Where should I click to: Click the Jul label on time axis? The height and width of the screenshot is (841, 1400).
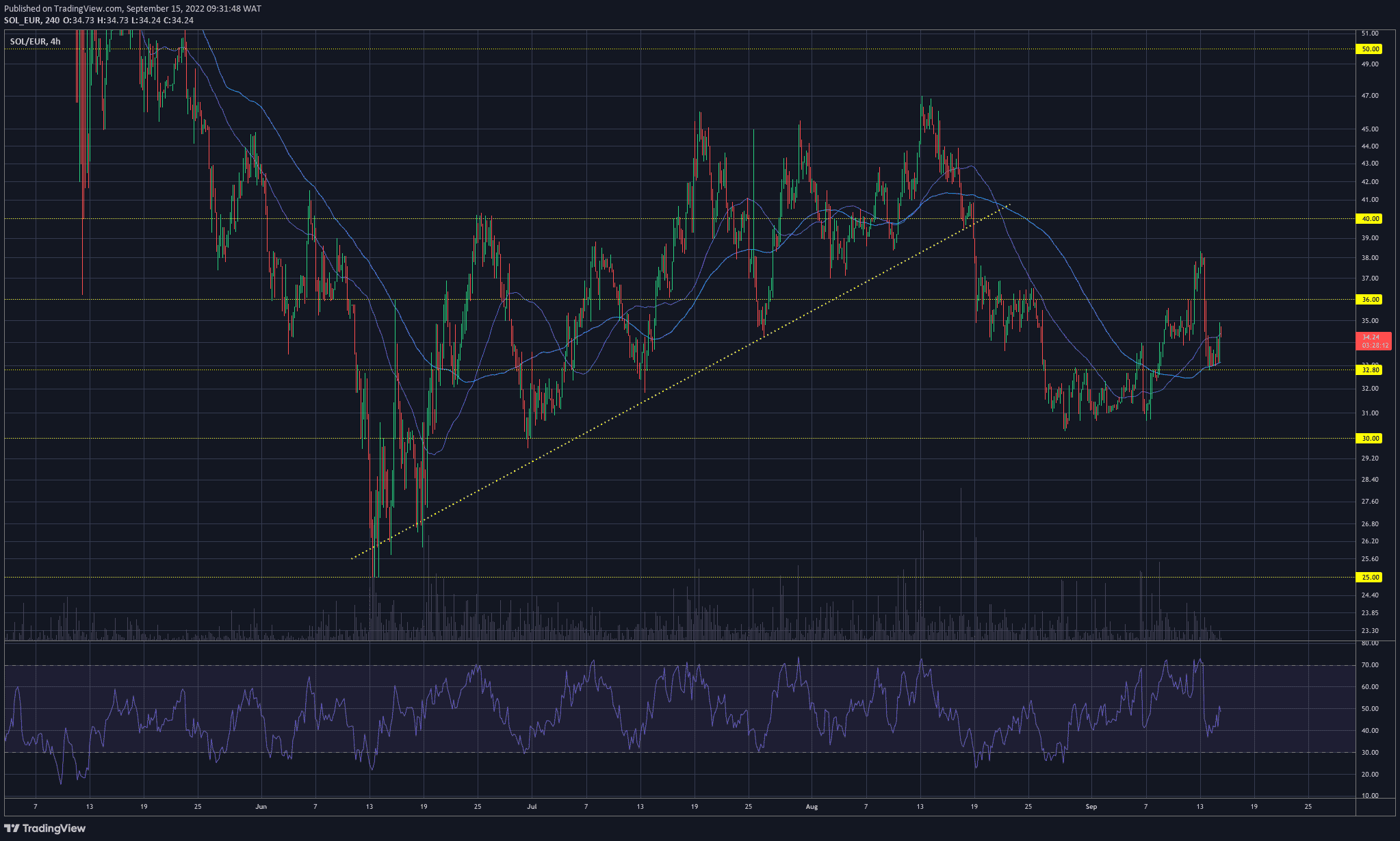[532, 807]
